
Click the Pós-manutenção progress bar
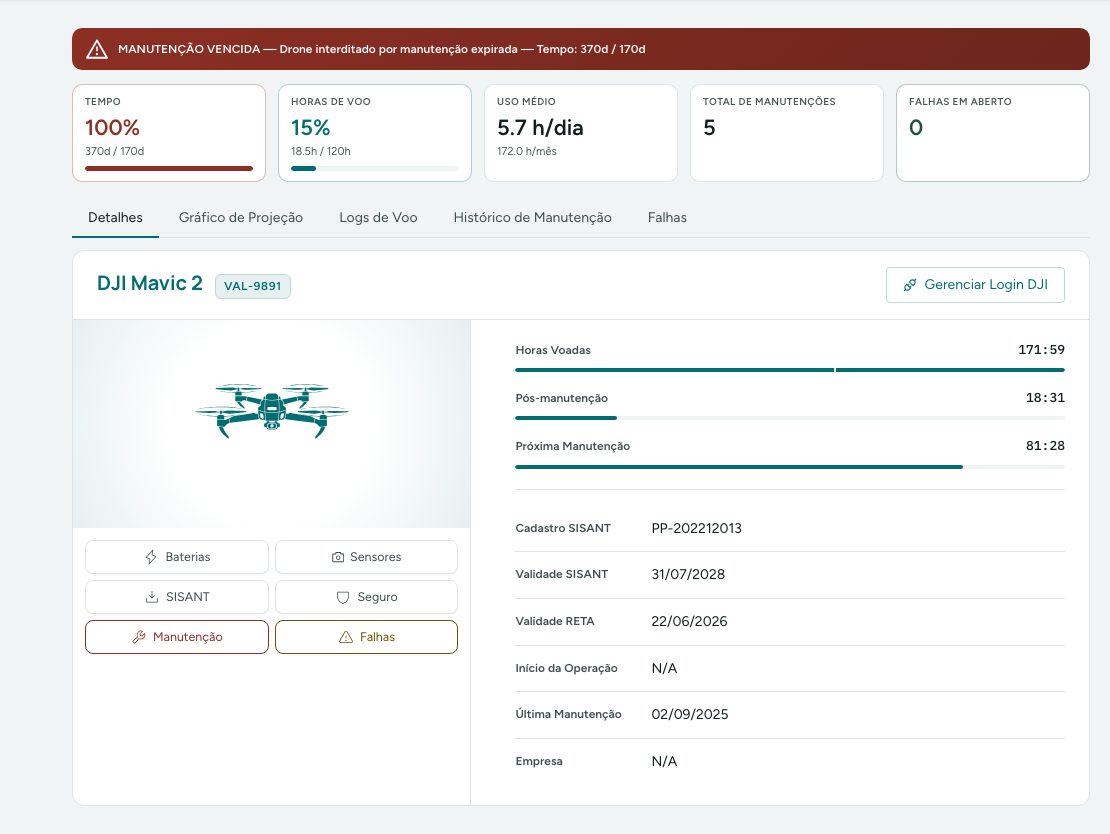[x=790, y=418]
